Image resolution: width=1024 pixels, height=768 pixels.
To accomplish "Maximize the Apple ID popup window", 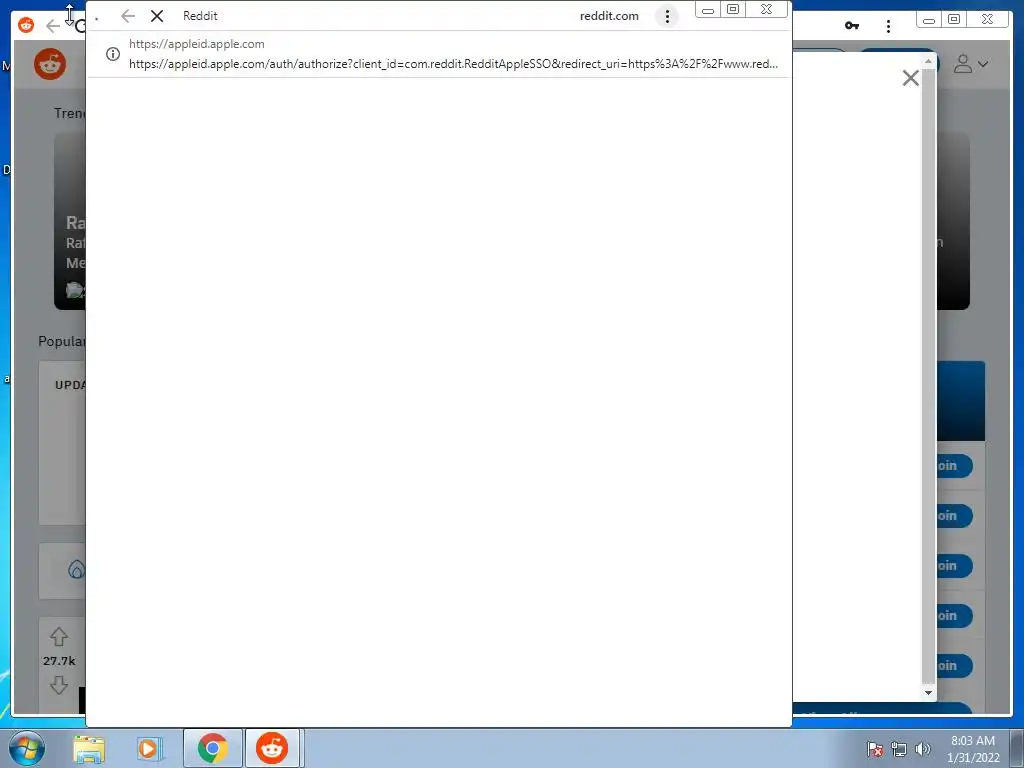I will (x=733, y=10).
